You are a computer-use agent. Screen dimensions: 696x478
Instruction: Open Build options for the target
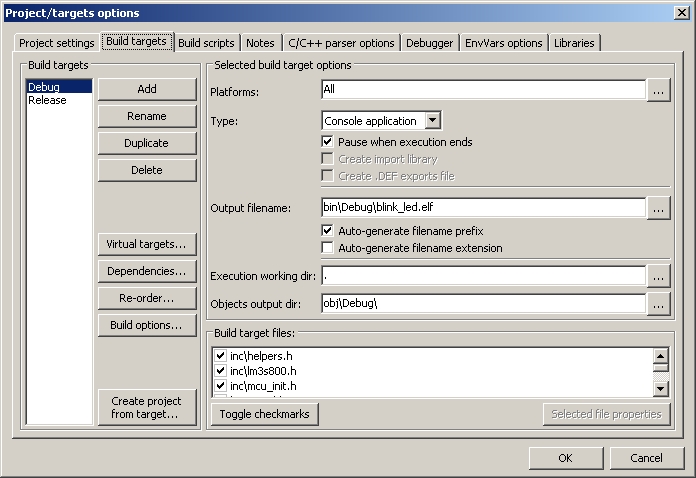pyautogui.click(x=147, y=325)
